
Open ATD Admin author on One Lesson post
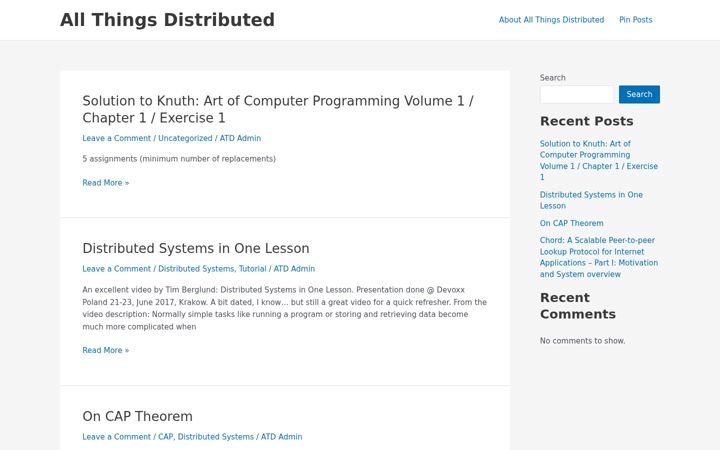pos(294,269)
